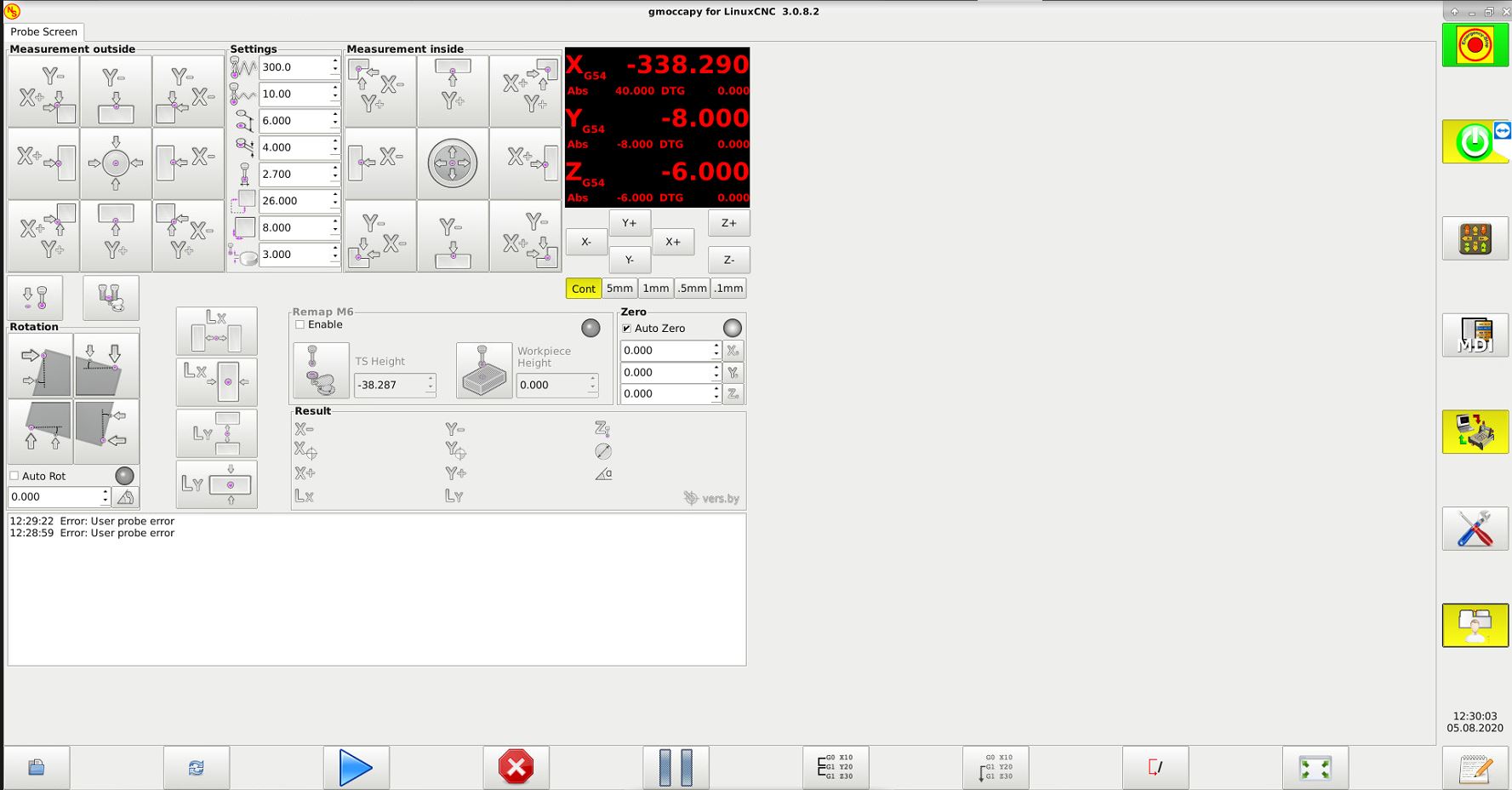Open the settings tools wrench icon
Image resolution: width=1512 pixels, height=790 pixels.
[x=1475, y=529]
